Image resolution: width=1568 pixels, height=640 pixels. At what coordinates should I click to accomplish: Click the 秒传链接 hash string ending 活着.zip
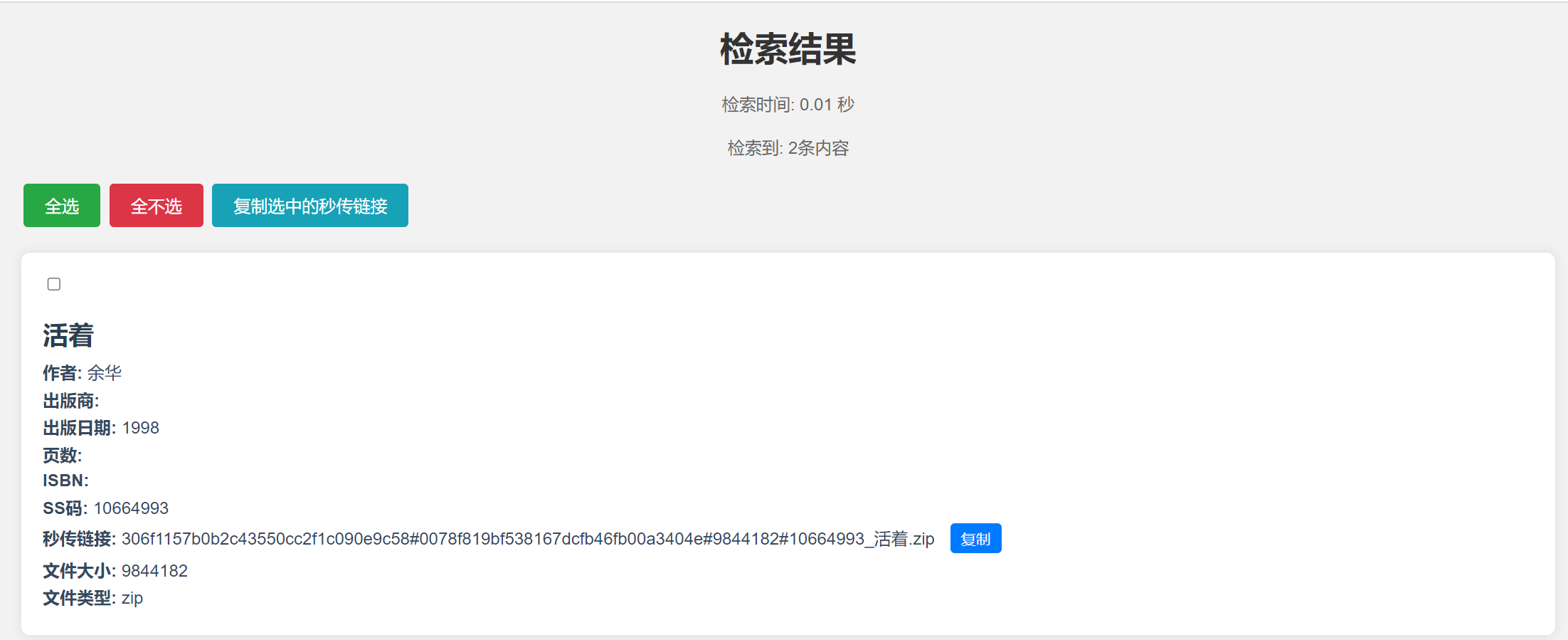point(528,539)
